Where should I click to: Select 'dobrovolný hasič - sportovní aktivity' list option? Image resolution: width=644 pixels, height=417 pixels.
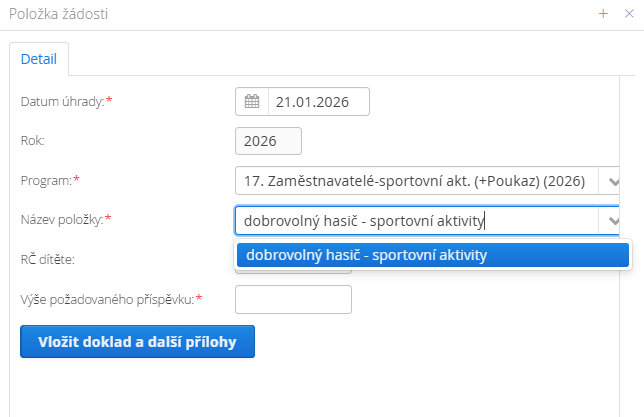(432, 255)
